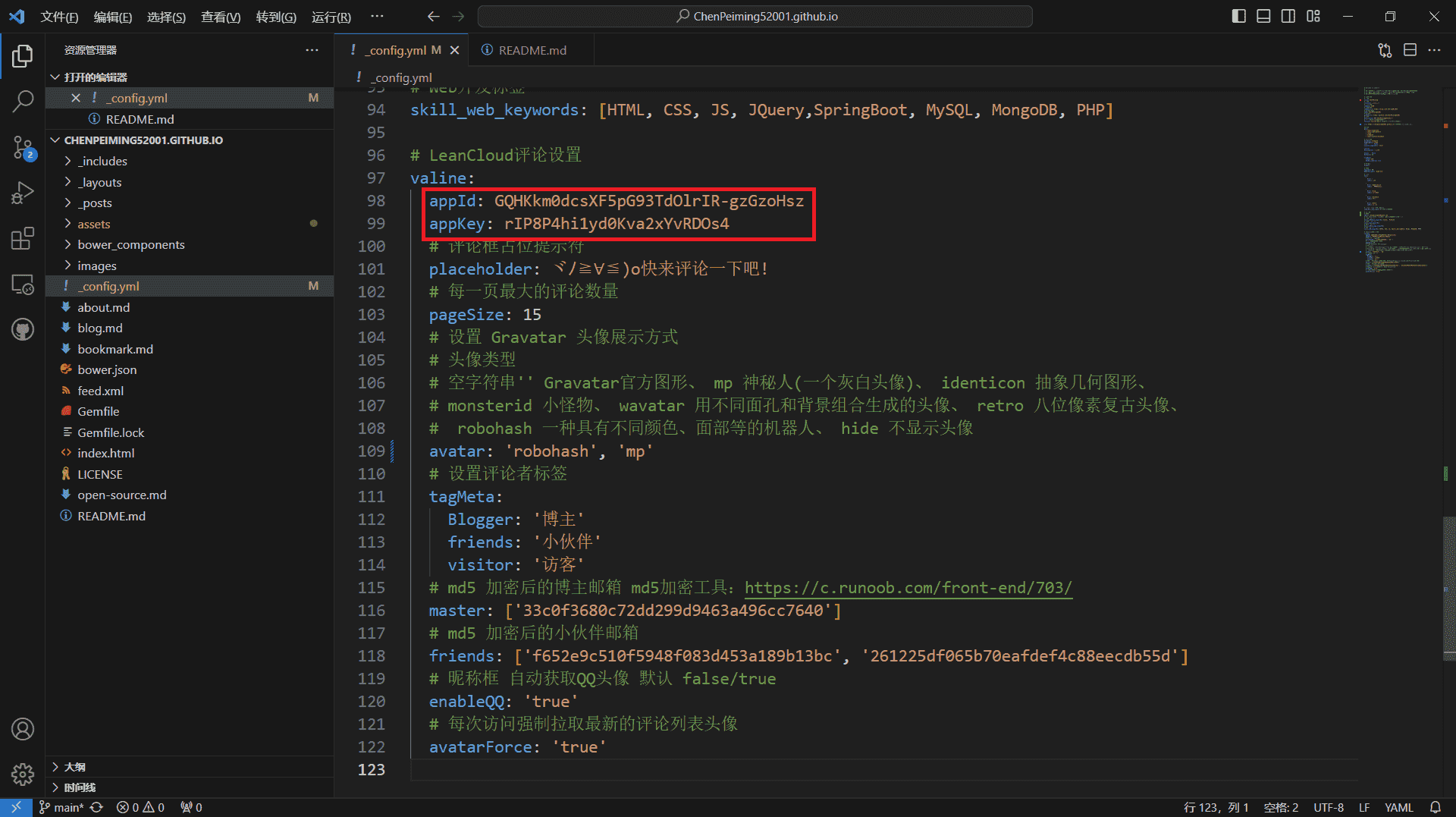Switch to the README.md editor tab

531,50
